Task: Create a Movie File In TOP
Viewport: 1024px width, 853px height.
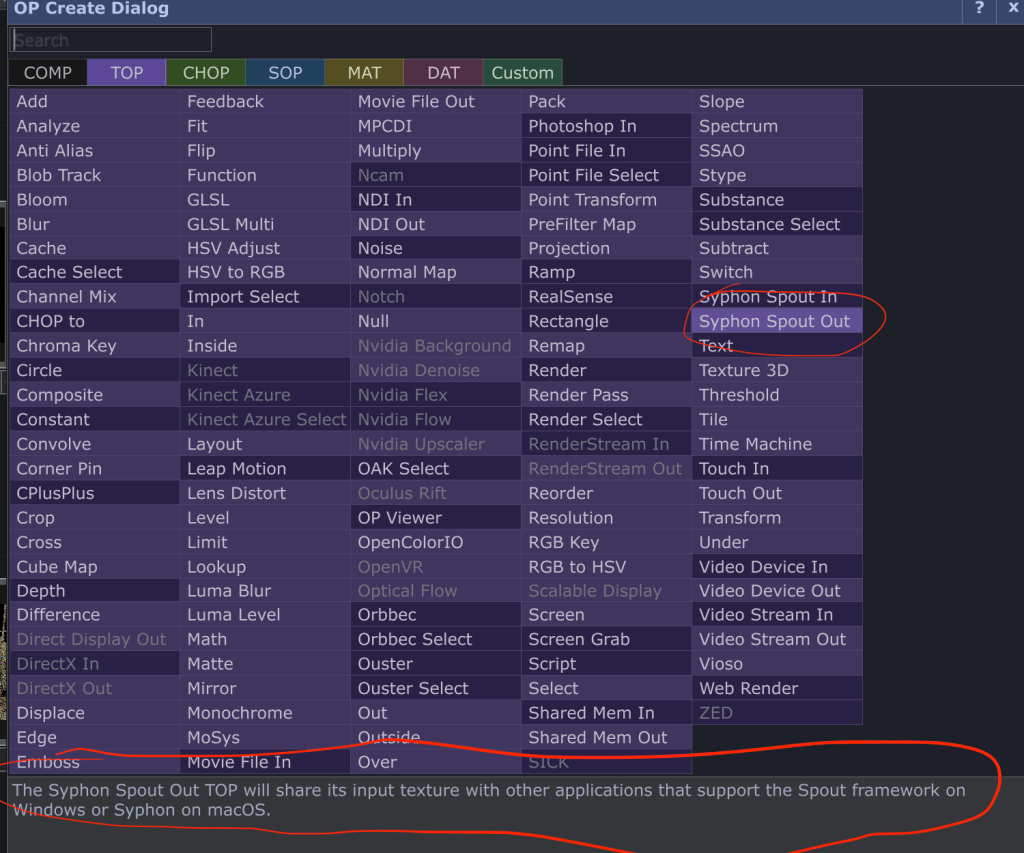Action: (x=239, y=762)
